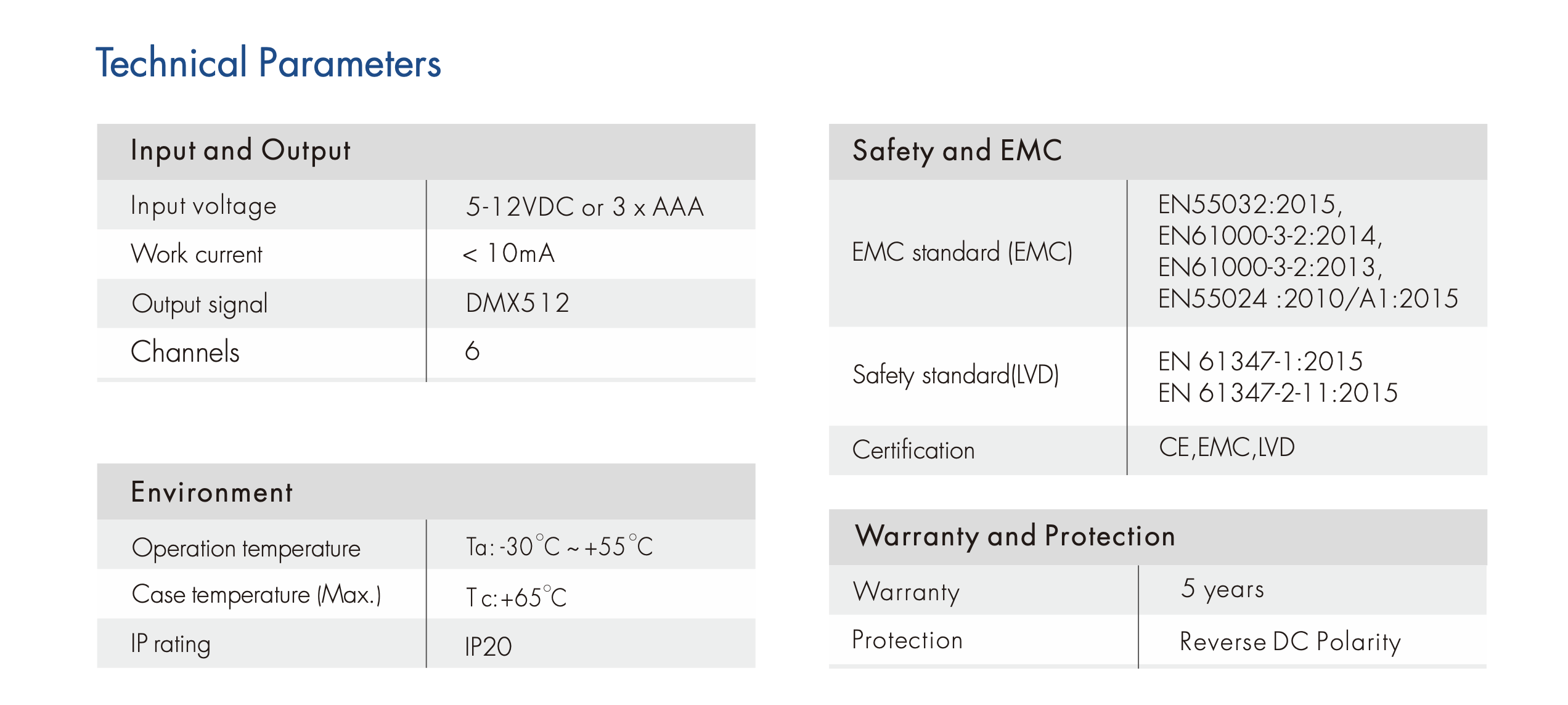
Task: Click the Reverse DC Polarity value
Action: 1290,642
